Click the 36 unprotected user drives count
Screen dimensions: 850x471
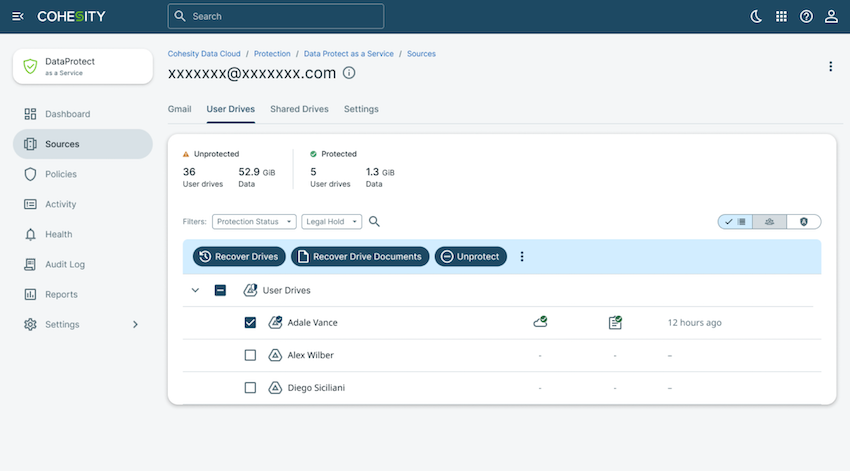pyautogui.click(x=189, y=172)
